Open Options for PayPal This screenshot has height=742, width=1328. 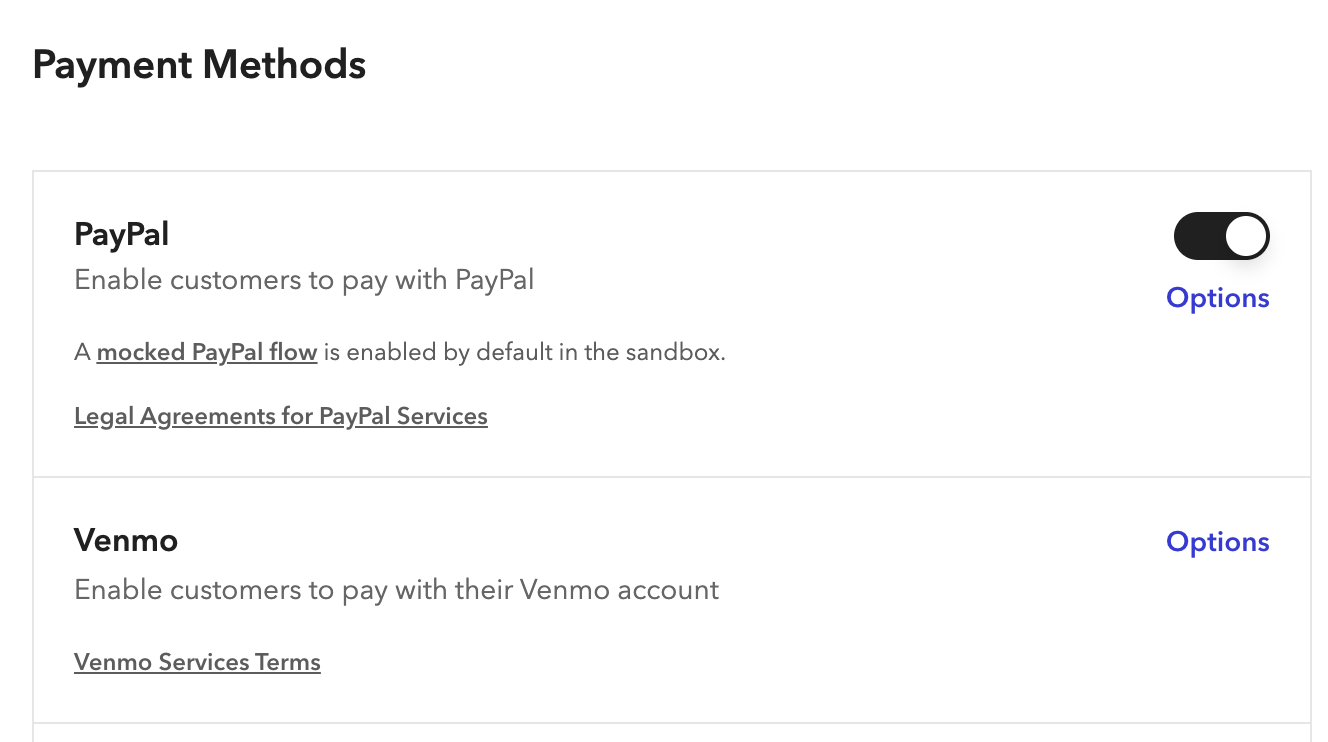point(1217,298)
